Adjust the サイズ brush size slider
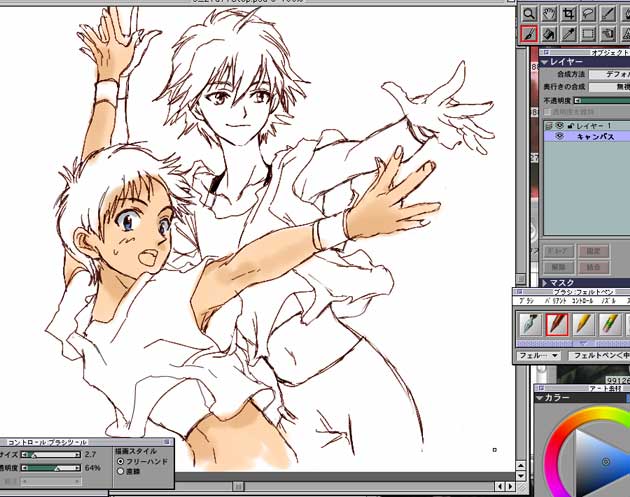The height and width of the screenshot is (497, 630). 51,455
